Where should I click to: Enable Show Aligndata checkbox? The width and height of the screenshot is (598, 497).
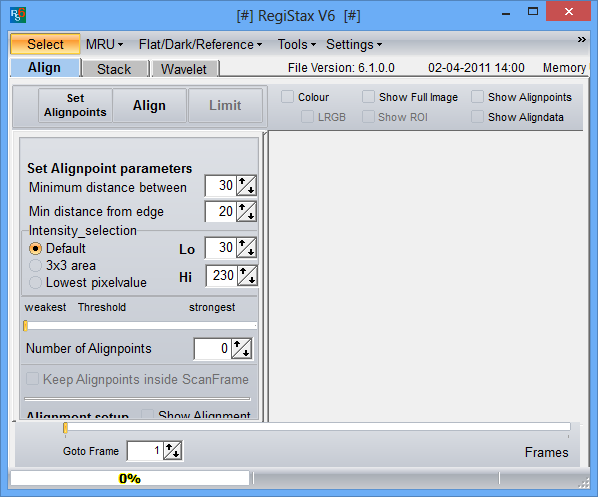[x=477, y=117]
